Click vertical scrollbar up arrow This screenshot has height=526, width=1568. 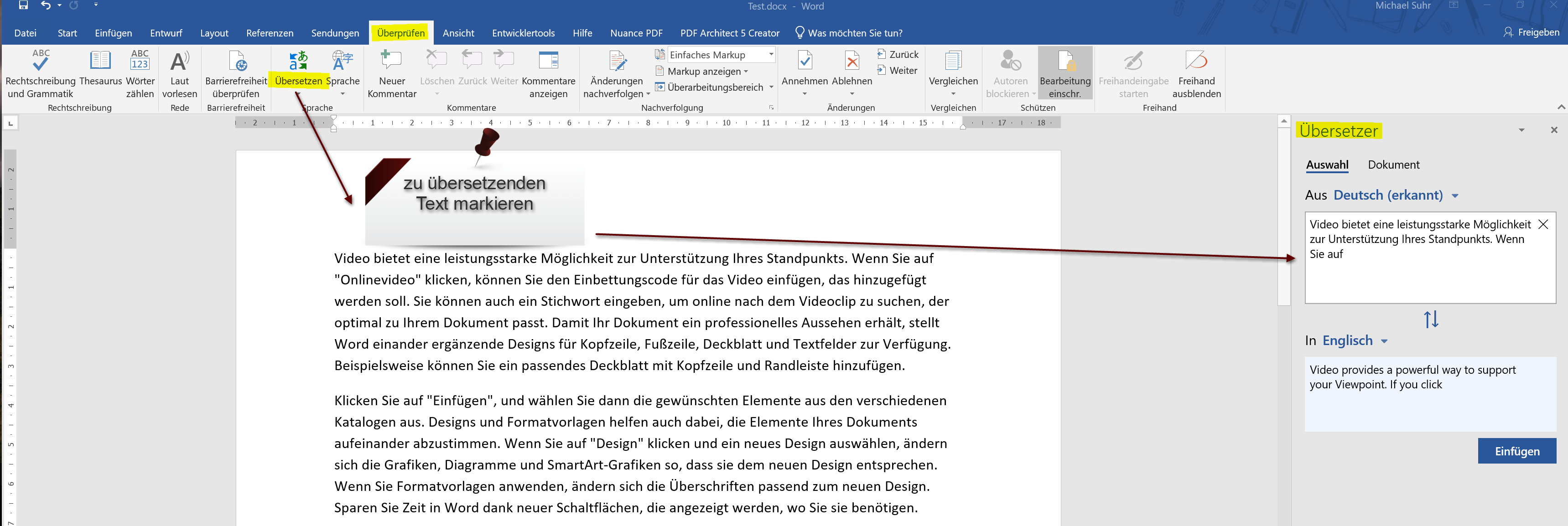pos(1284,121)
